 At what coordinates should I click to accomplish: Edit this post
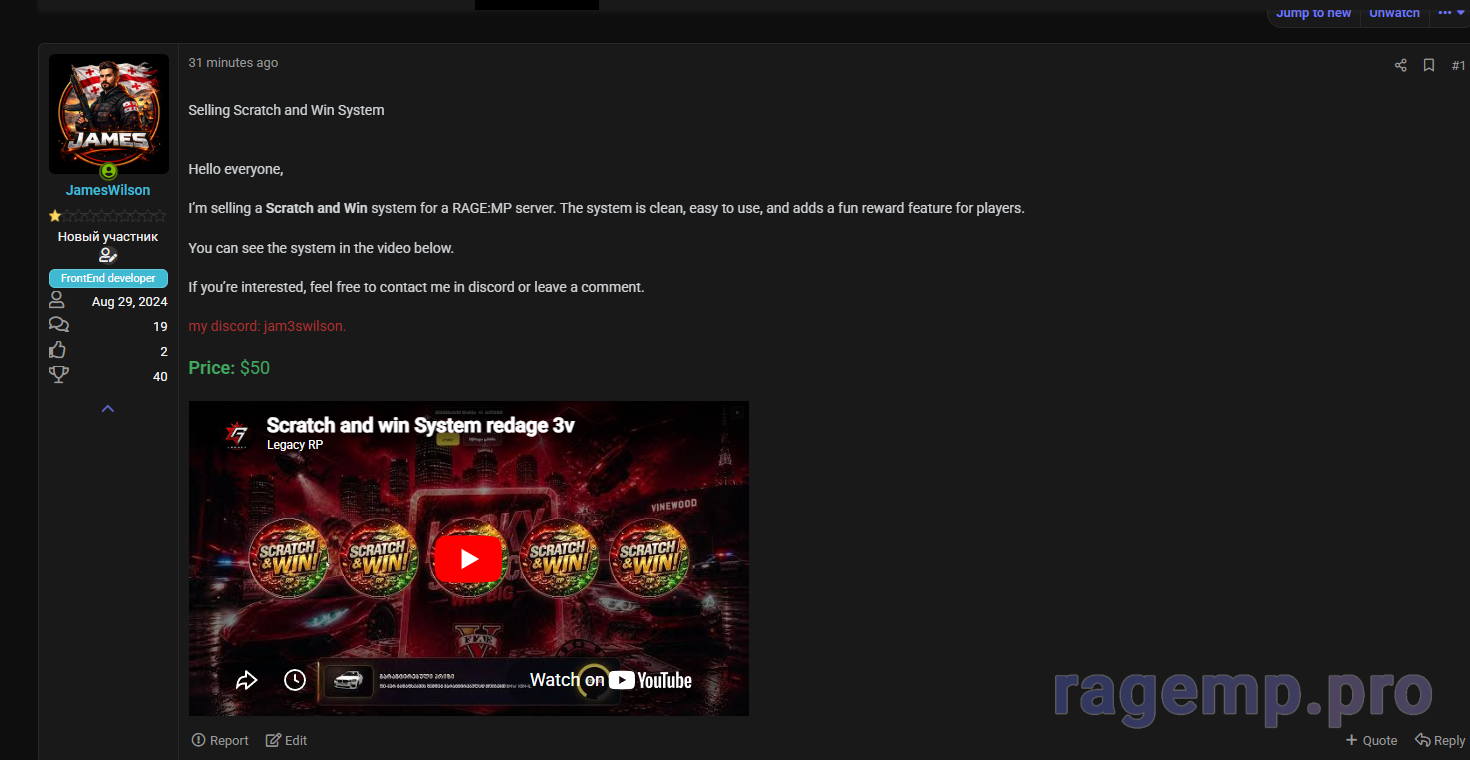coord(286,741)
